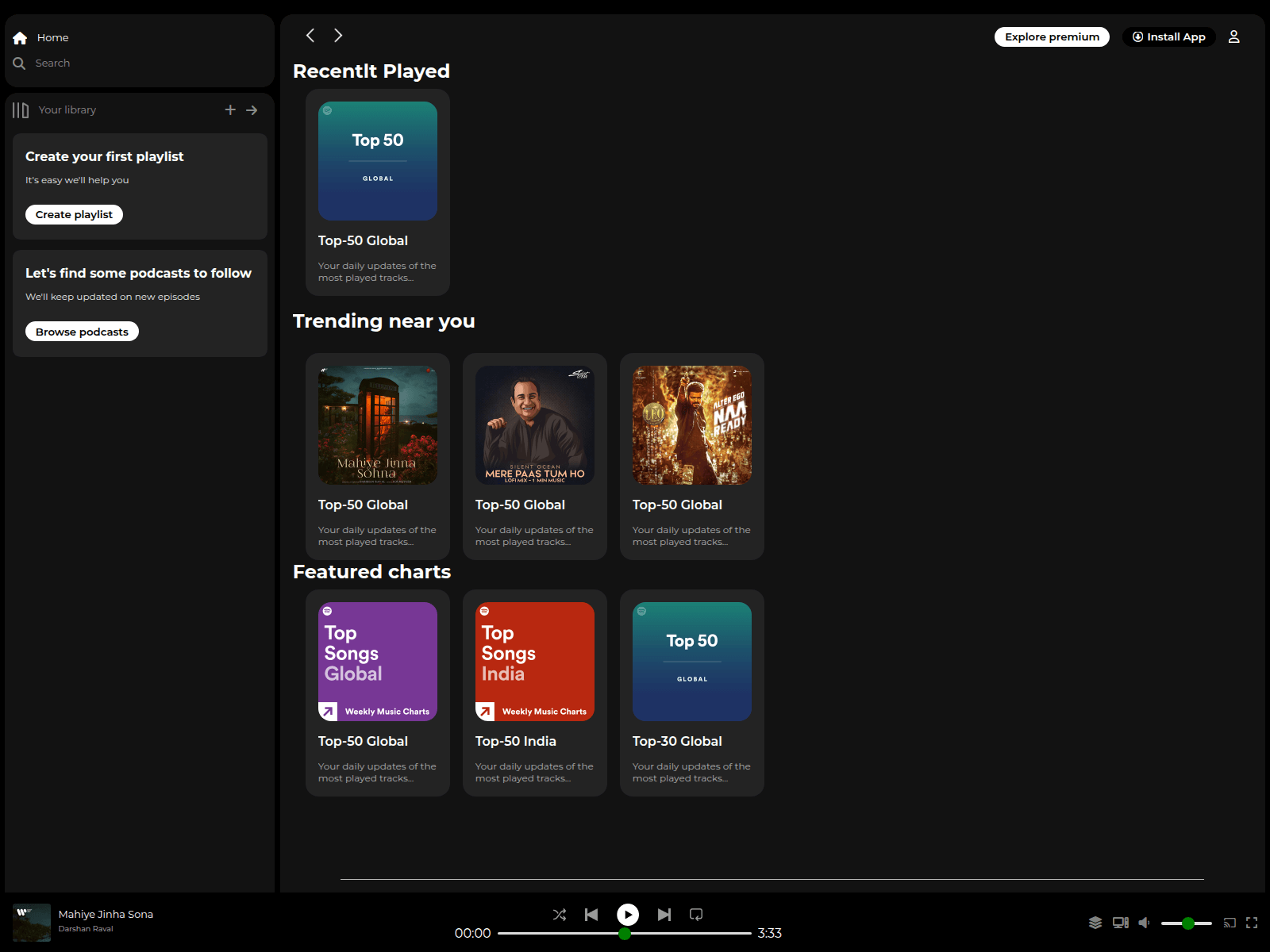Viewport: 1270px width, 952px height.
Task: Mute the volume speaker icon
Action: click(1144, 923)
